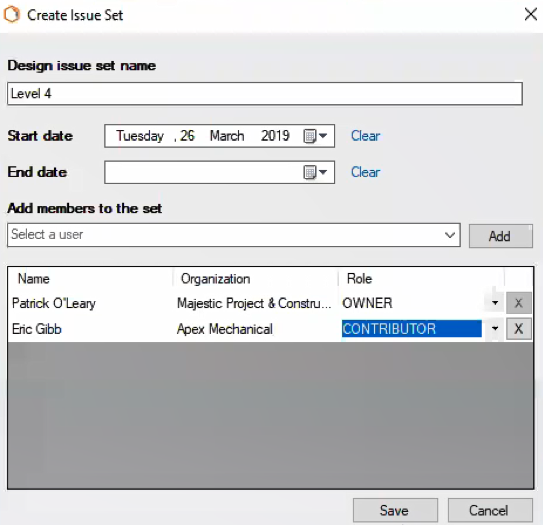Clear the End date value
This screenshot has height=525, width=543.
[x=365, y=172]
